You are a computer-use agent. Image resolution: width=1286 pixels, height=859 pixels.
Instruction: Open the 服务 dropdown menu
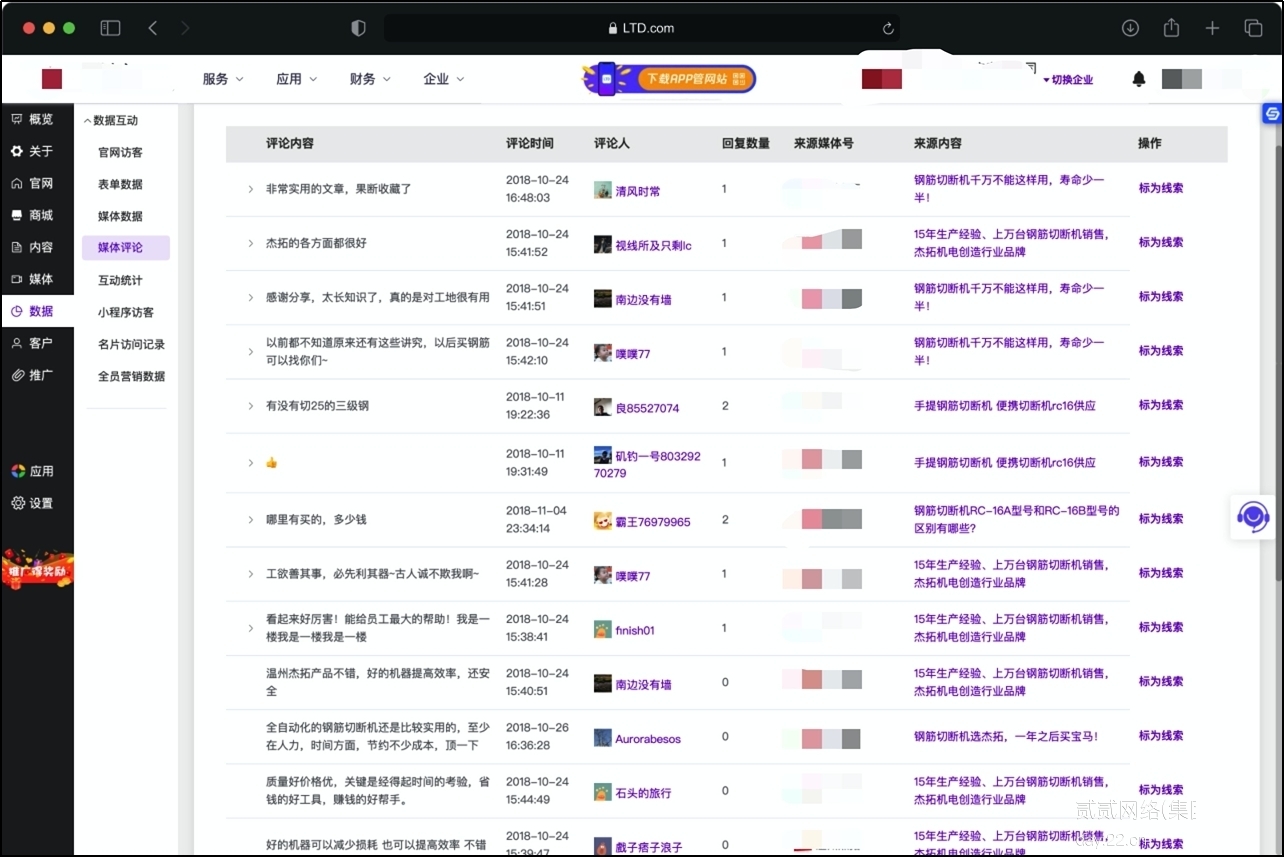point(222,79)
